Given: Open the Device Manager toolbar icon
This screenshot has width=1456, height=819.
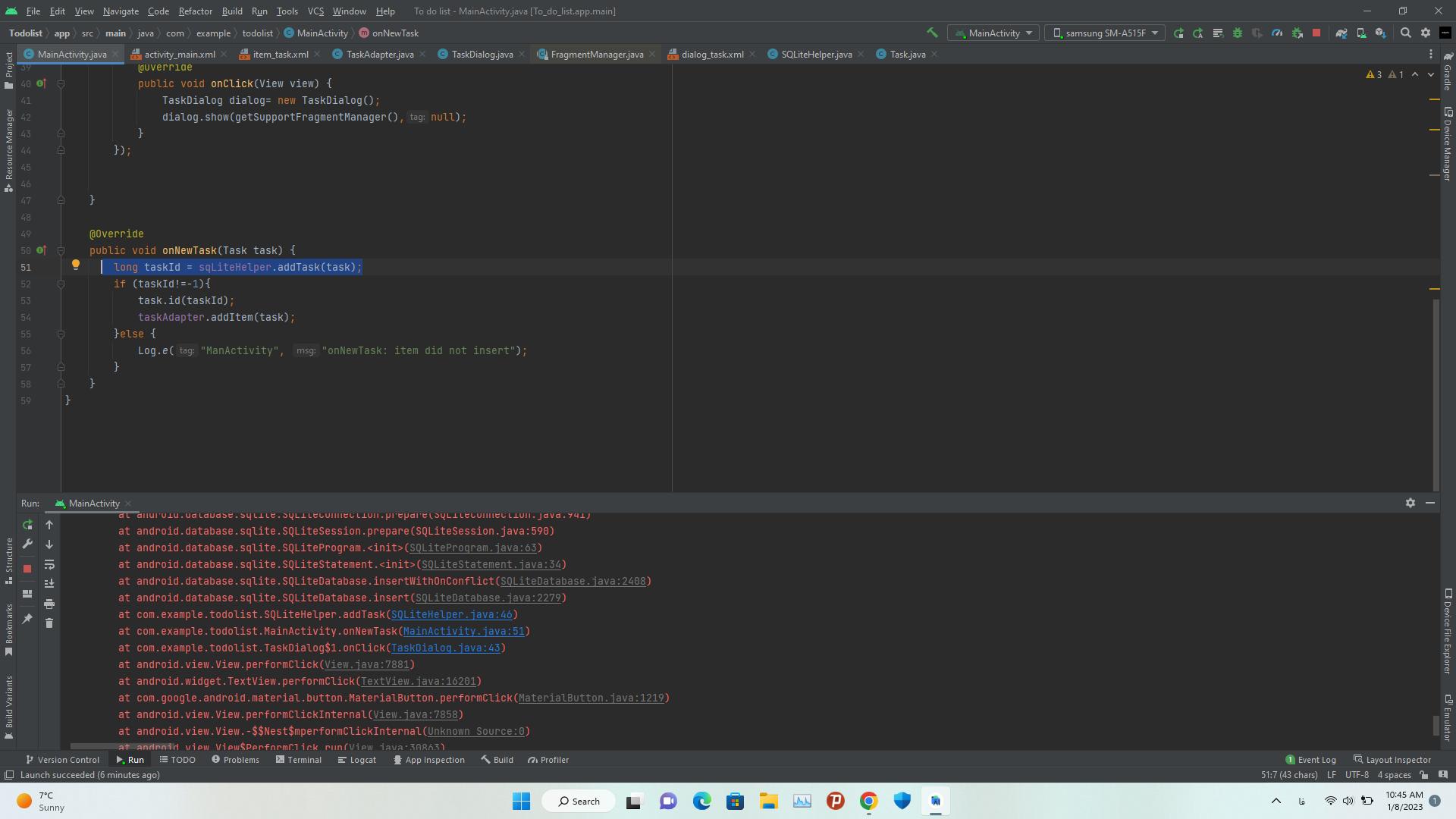Looking at the screenshot, I should (1361, 33).
